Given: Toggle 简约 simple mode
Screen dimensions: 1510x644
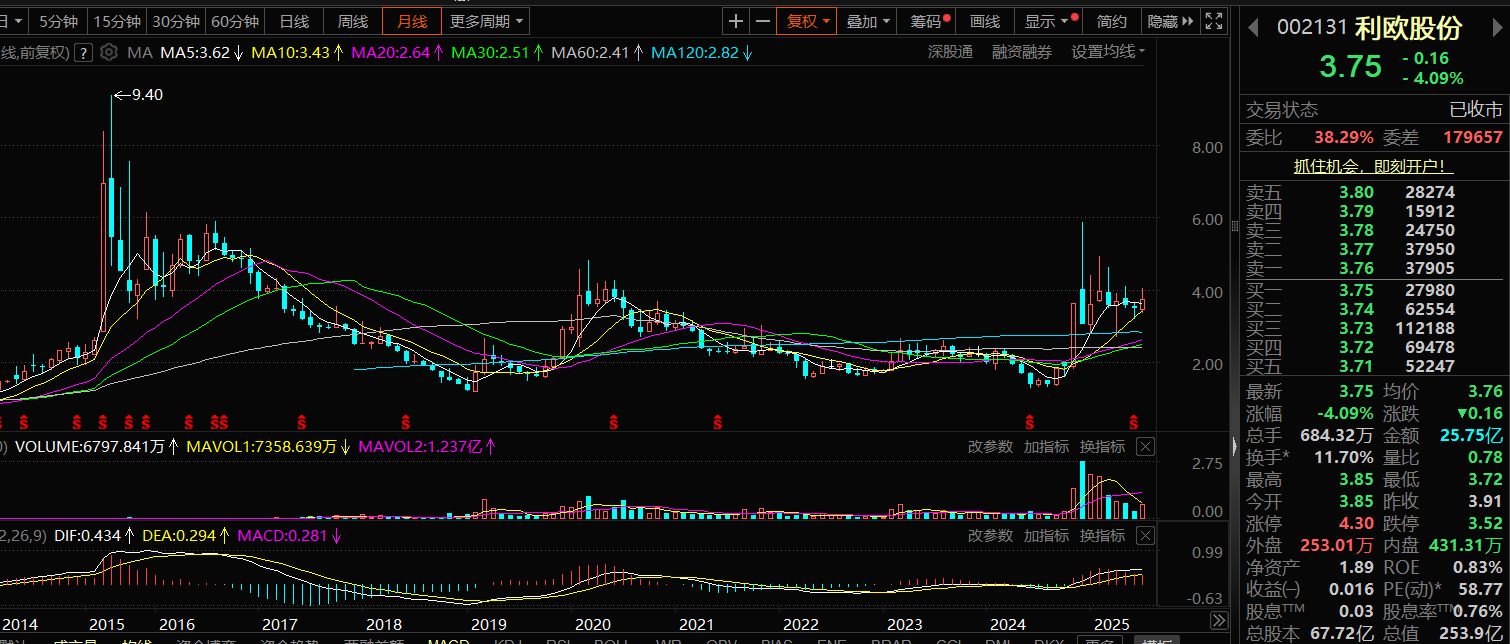Looking at the screenshot, I should point(1111,21).
